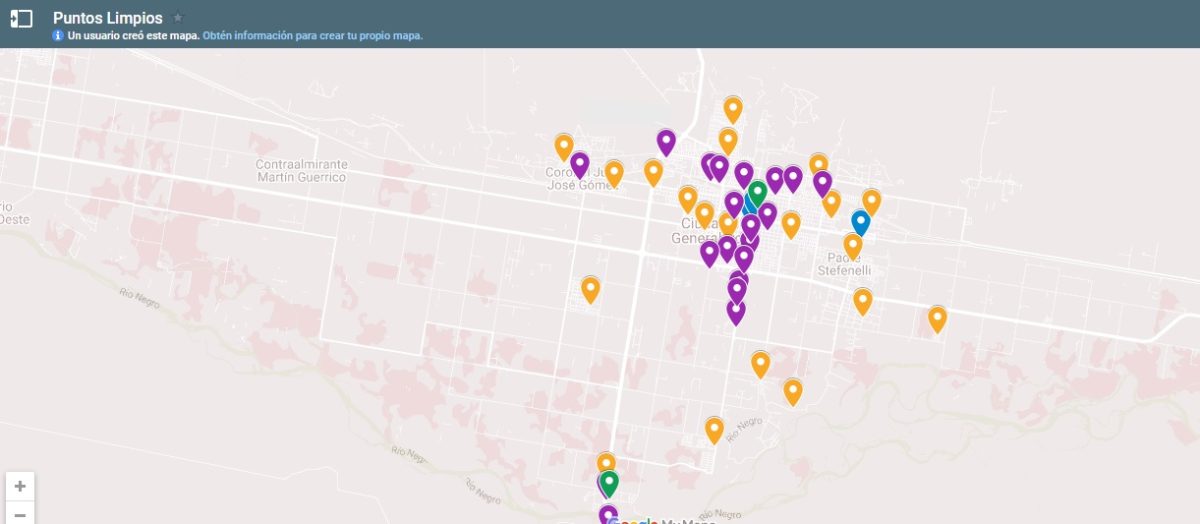Screen dimensions: 1200x524
Task: Click the Puntos Limpios map title
Action: click(107, 18)
